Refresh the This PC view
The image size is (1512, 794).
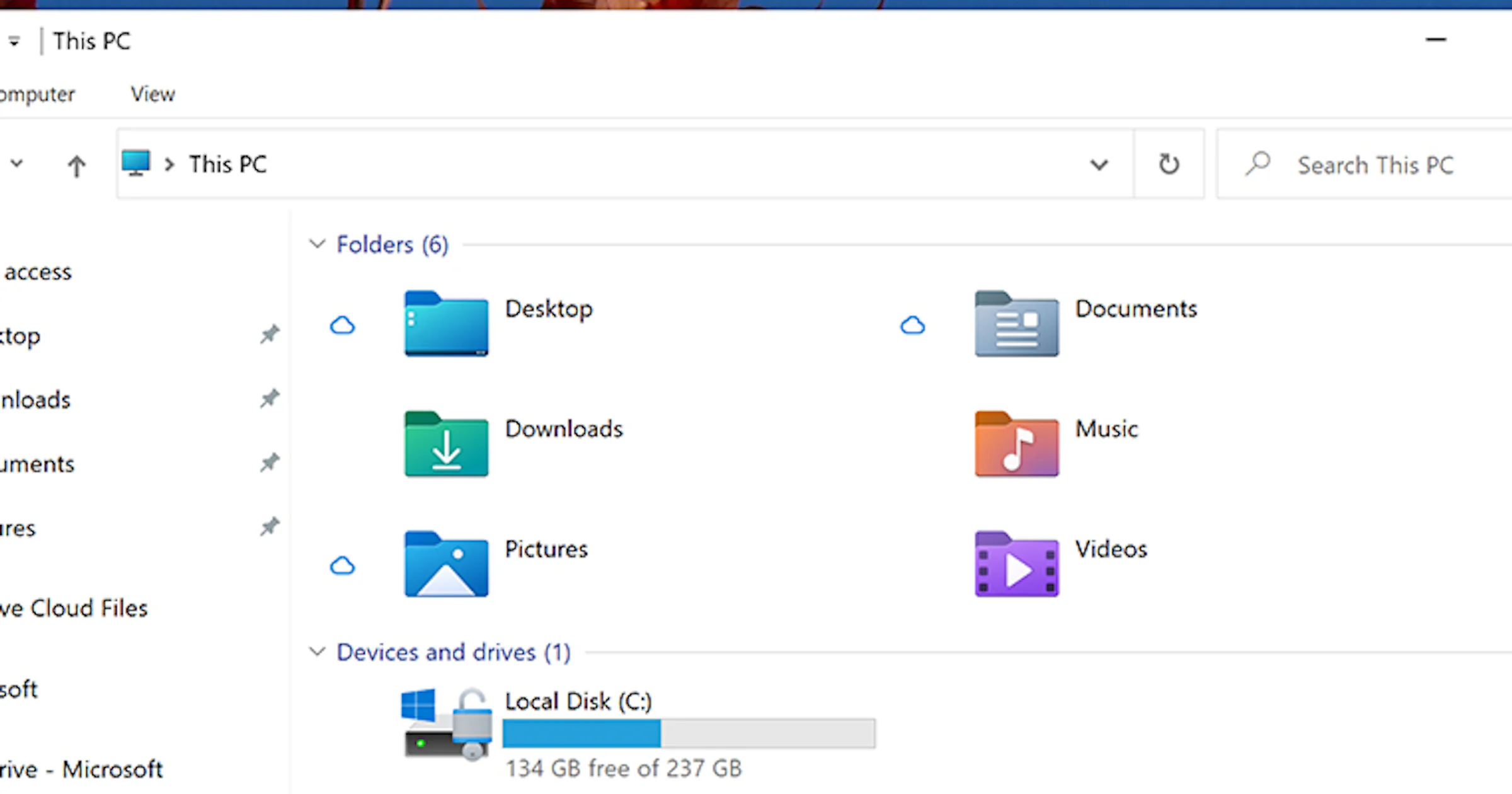(1169, 164)
